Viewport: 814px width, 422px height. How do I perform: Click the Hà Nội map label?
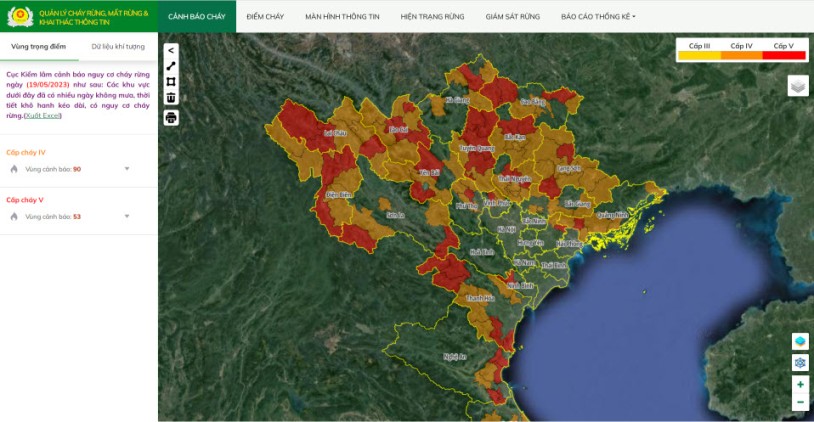pos(507,229)
